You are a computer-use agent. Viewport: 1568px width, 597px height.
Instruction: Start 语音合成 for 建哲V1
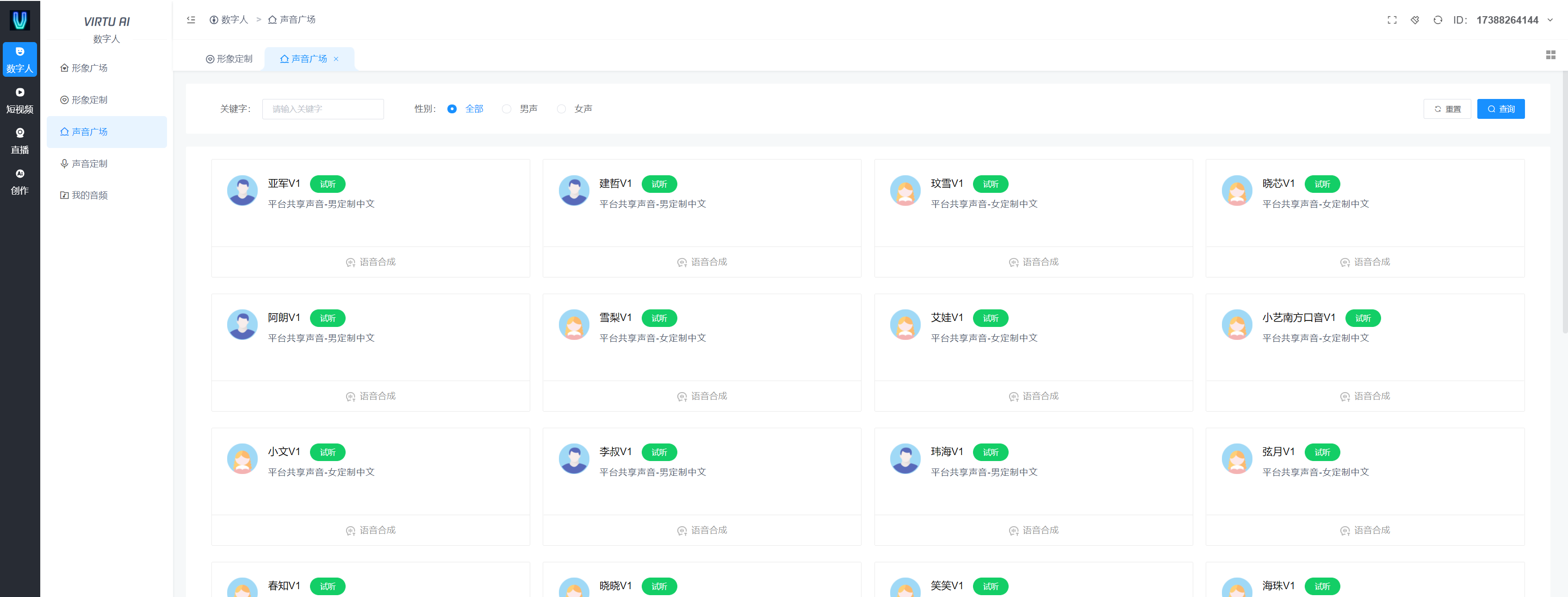[702, 262]
